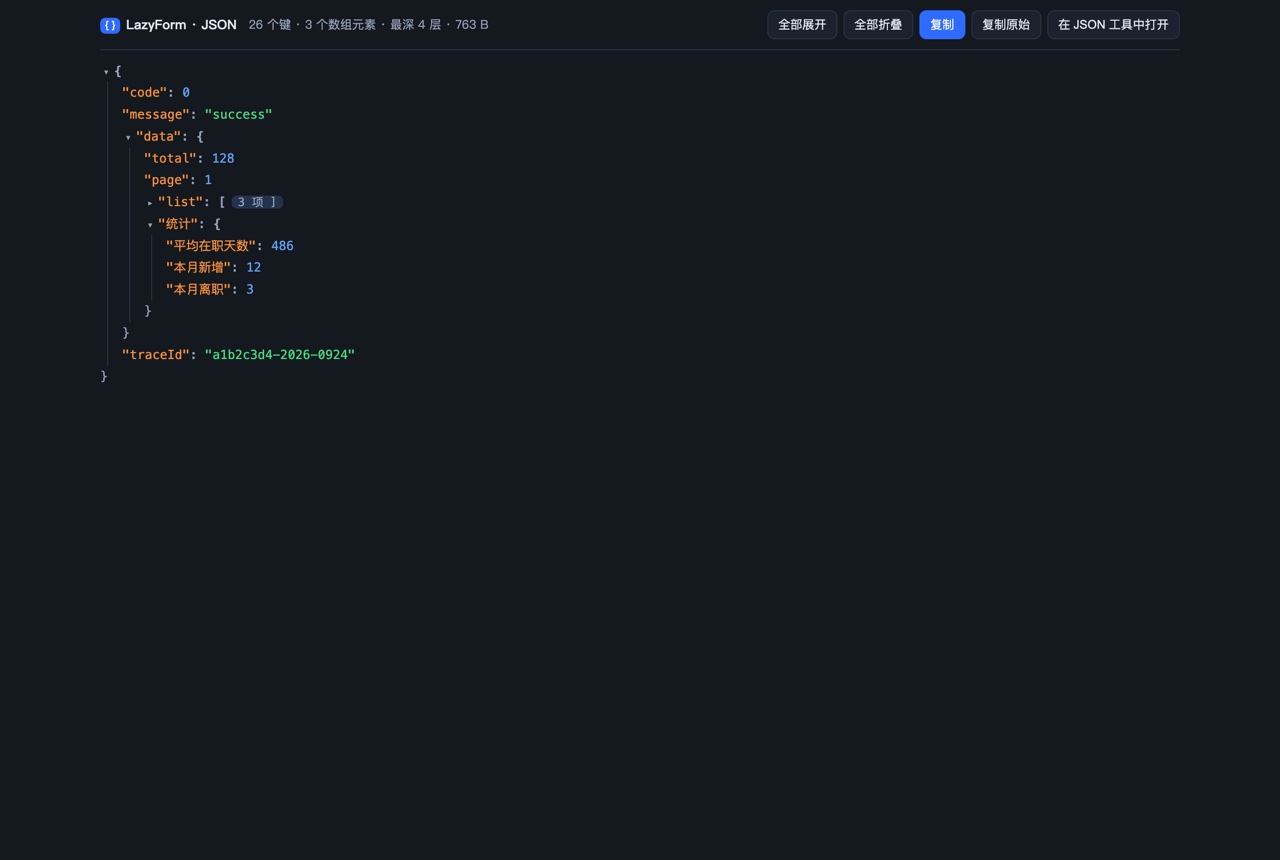Collapse the root object arrow
This screenshot has width=1280, height=860.
(106, 72)
